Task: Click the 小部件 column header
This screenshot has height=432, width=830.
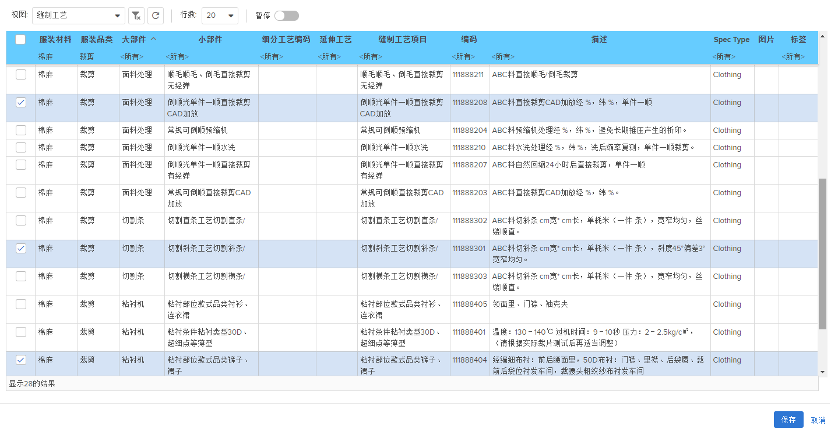Action: click(210, 39)
